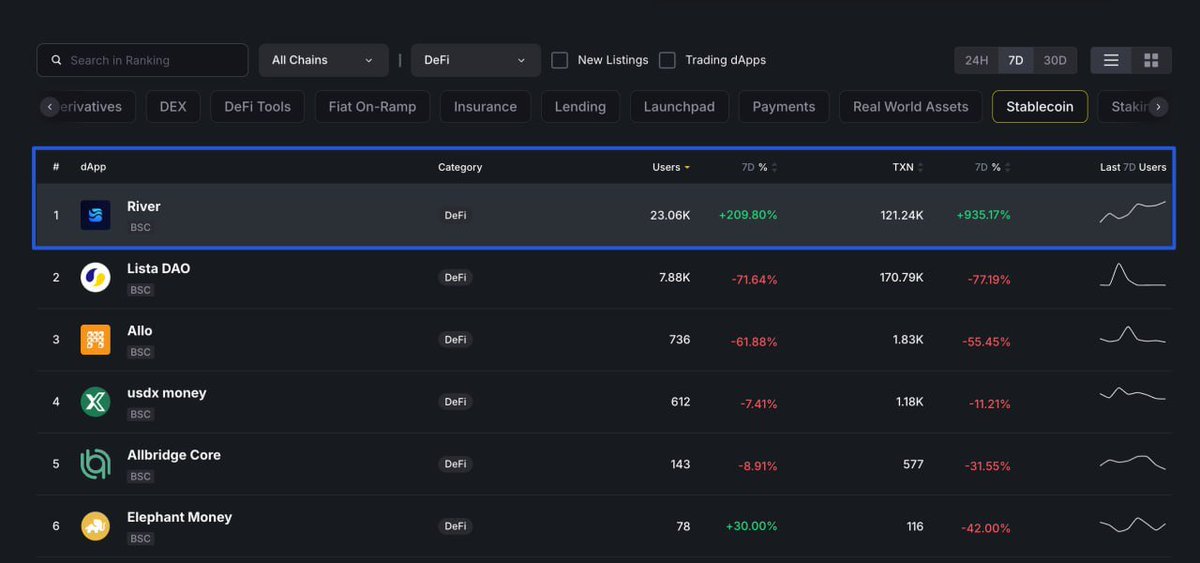Click the usdx money logo icon
This screenshot has height=563, width=1200.
click(95, 401)
